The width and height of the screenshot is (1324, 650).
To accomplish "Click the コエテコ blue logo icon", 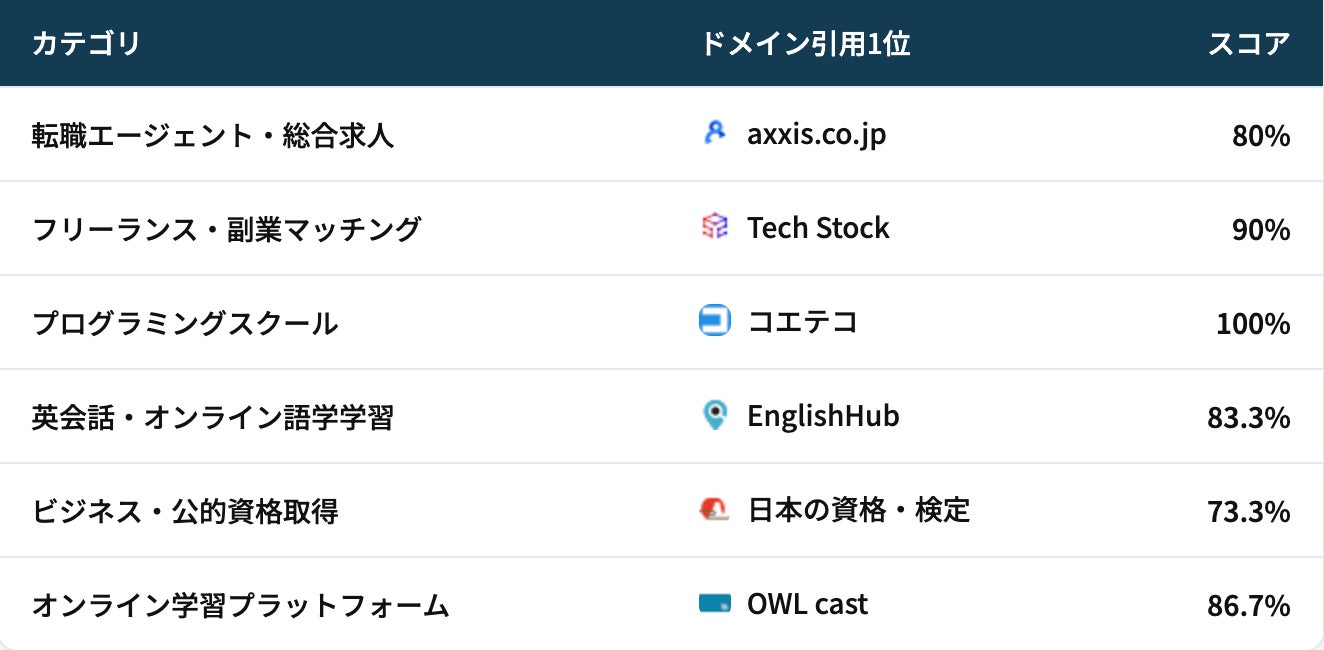I will [x=714, y=322].
